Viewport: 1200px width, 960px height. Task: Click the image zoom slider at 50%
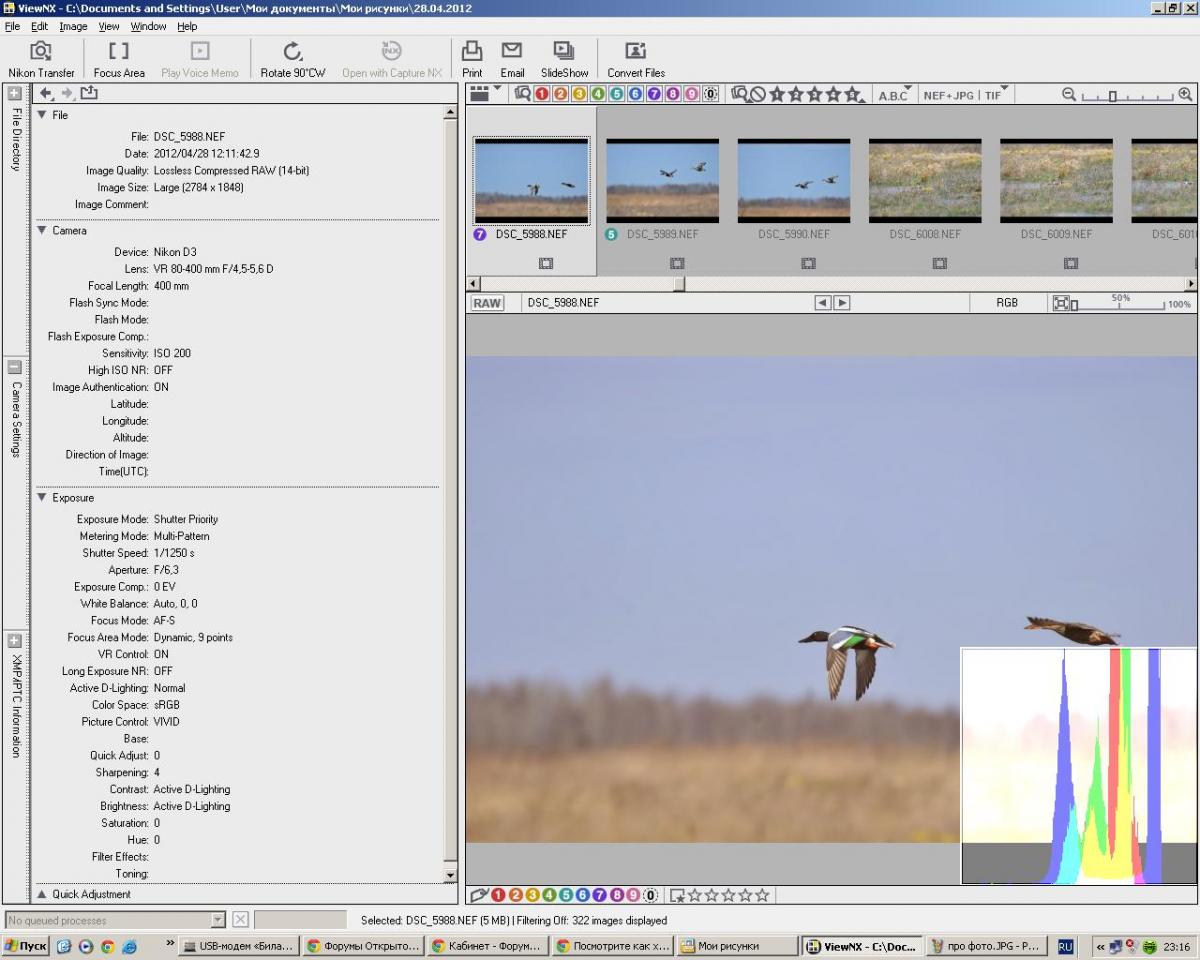point(1120,305)
